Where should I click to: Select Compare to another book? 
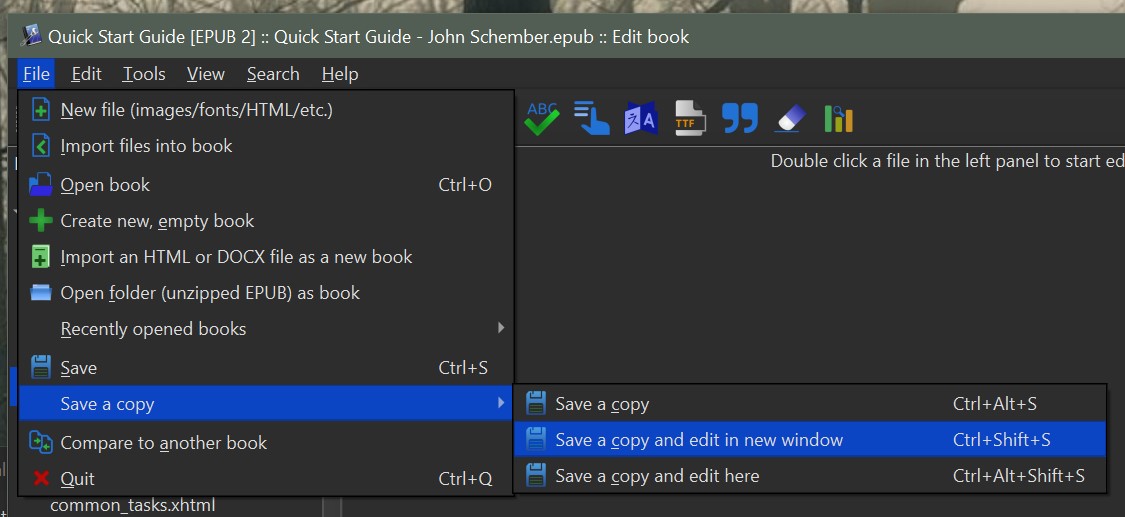(163, 442)
